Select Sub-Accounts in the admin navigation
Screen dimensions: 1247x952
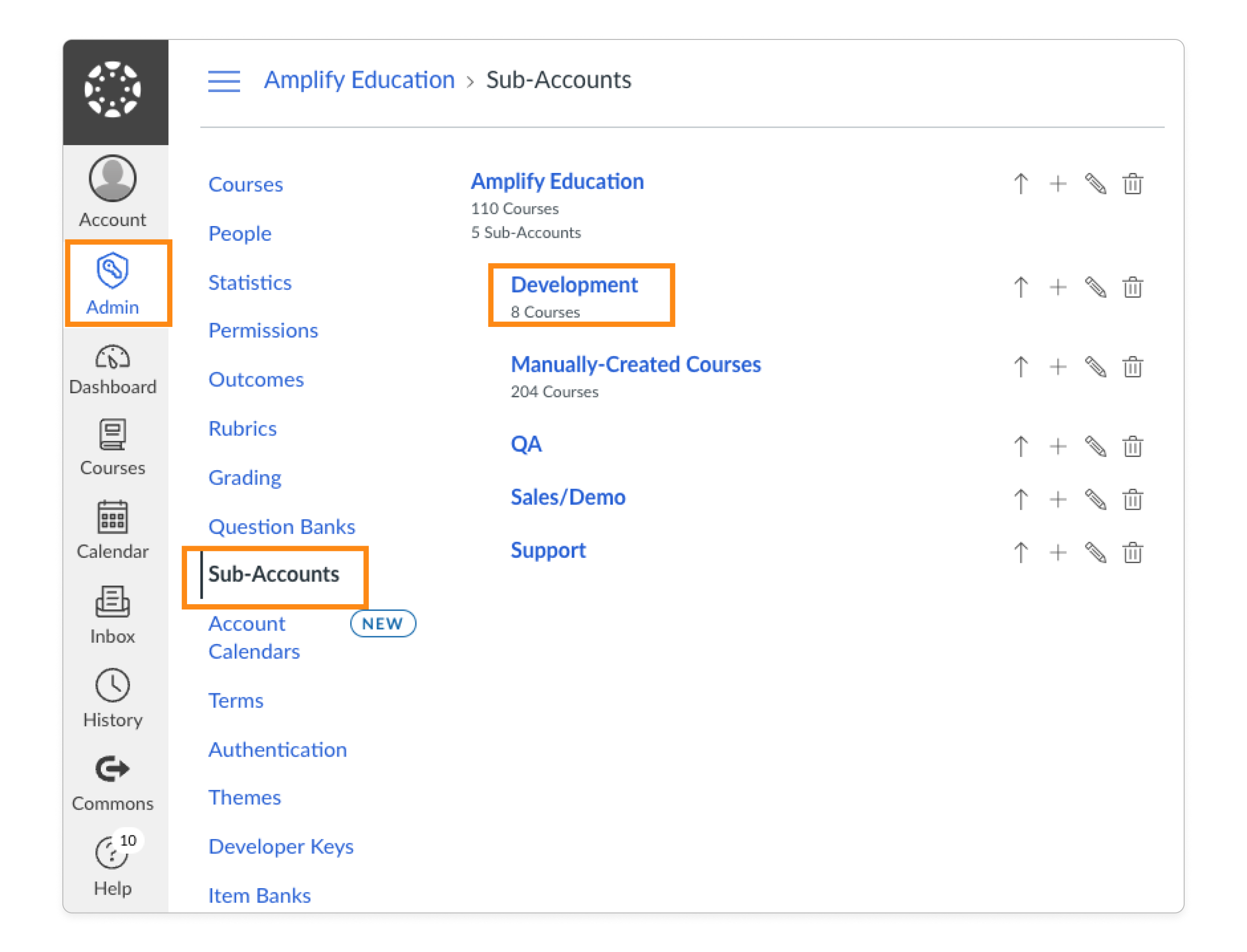(274, 574)
